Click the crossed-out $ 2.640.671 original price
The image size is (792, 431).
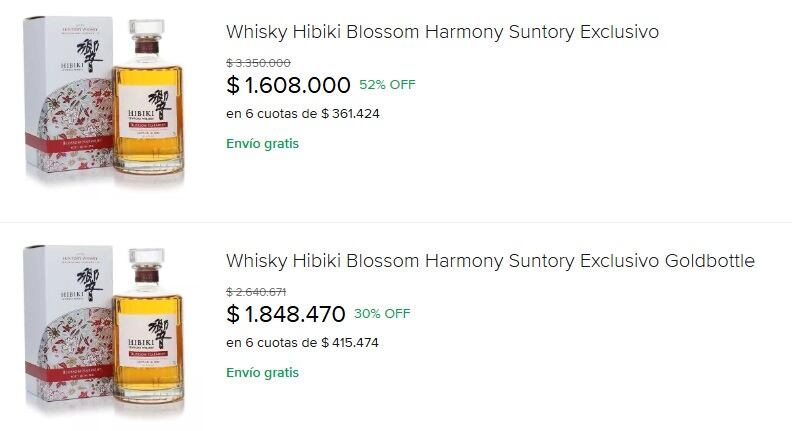pyautogui.click(x=256, y=292)
